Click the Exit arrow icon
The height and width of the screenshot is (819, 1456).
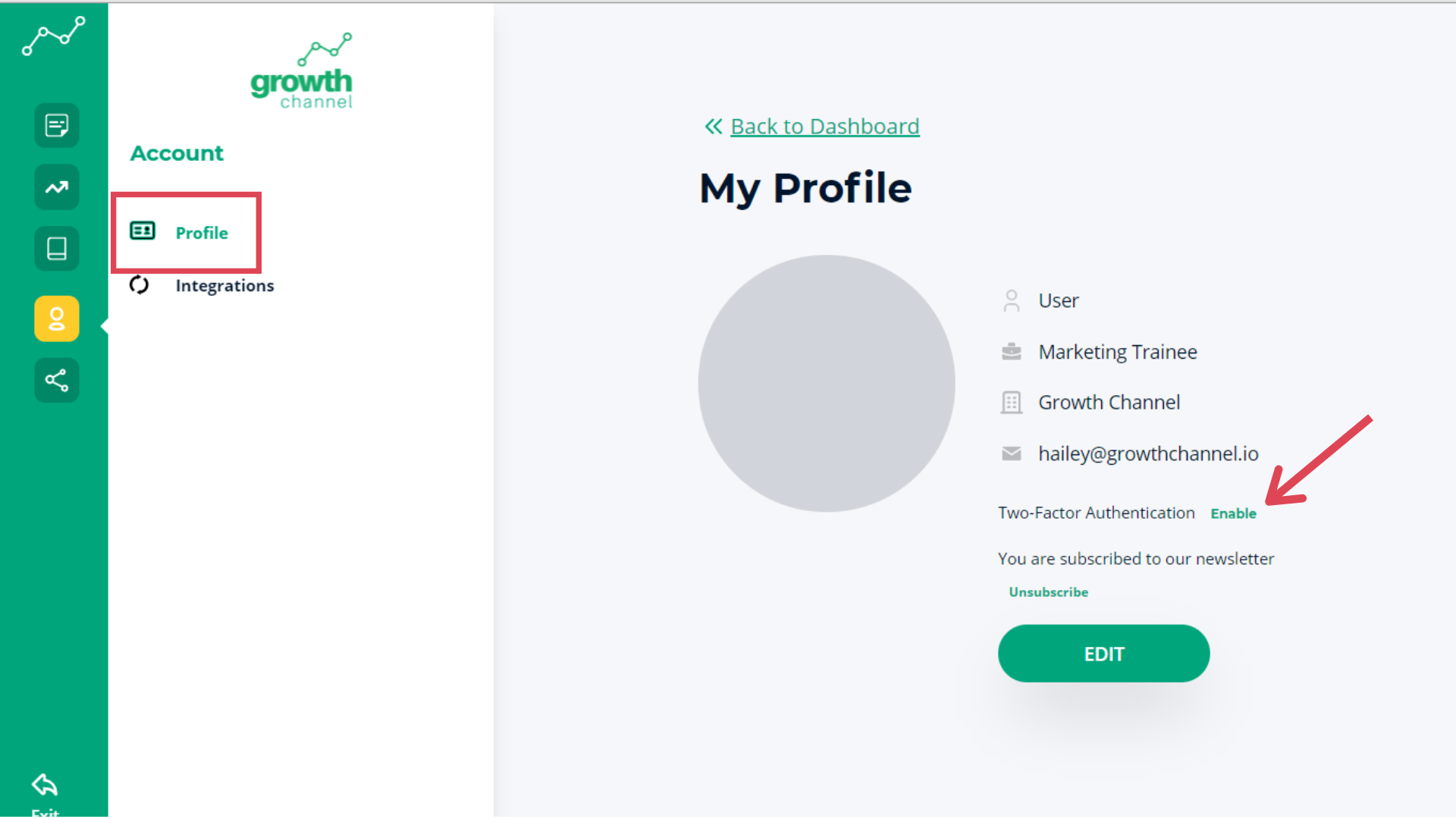tap(45, 786)
